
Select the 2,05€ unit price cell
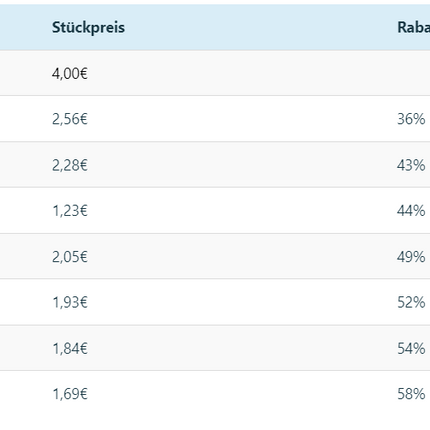(70, 257)
